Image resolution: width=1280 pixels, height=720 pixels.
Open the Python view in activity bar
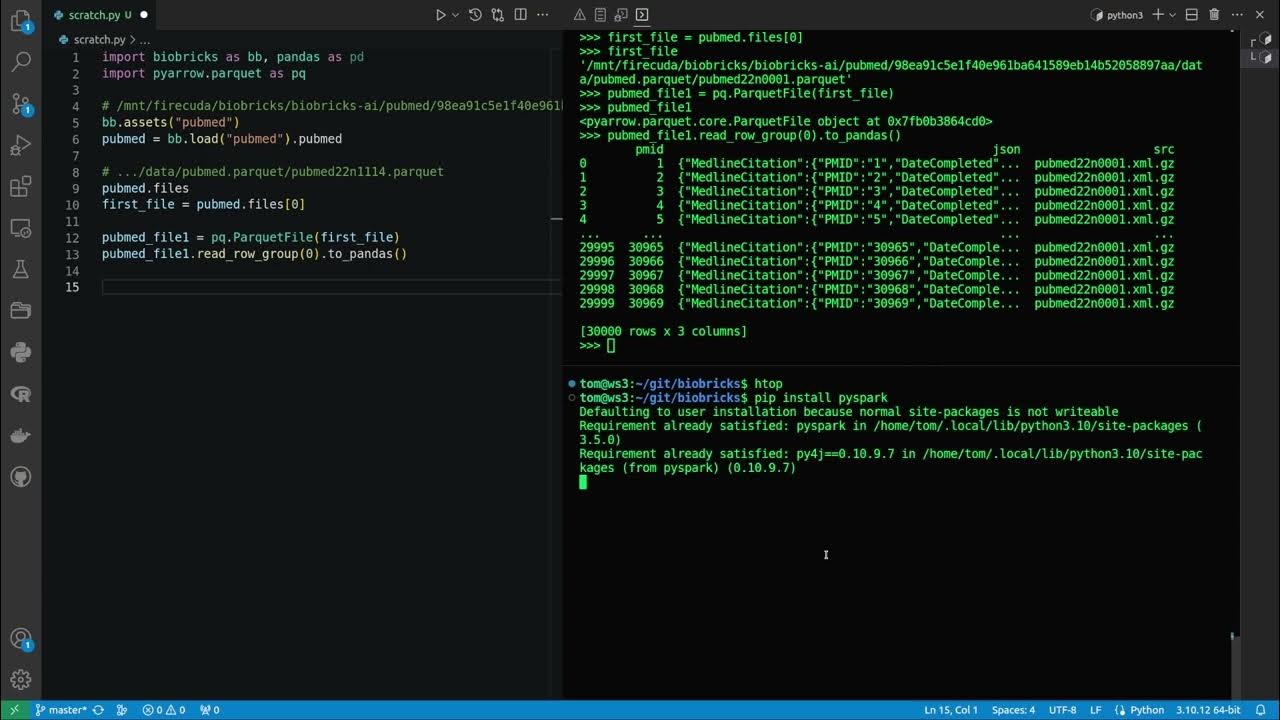20,352
